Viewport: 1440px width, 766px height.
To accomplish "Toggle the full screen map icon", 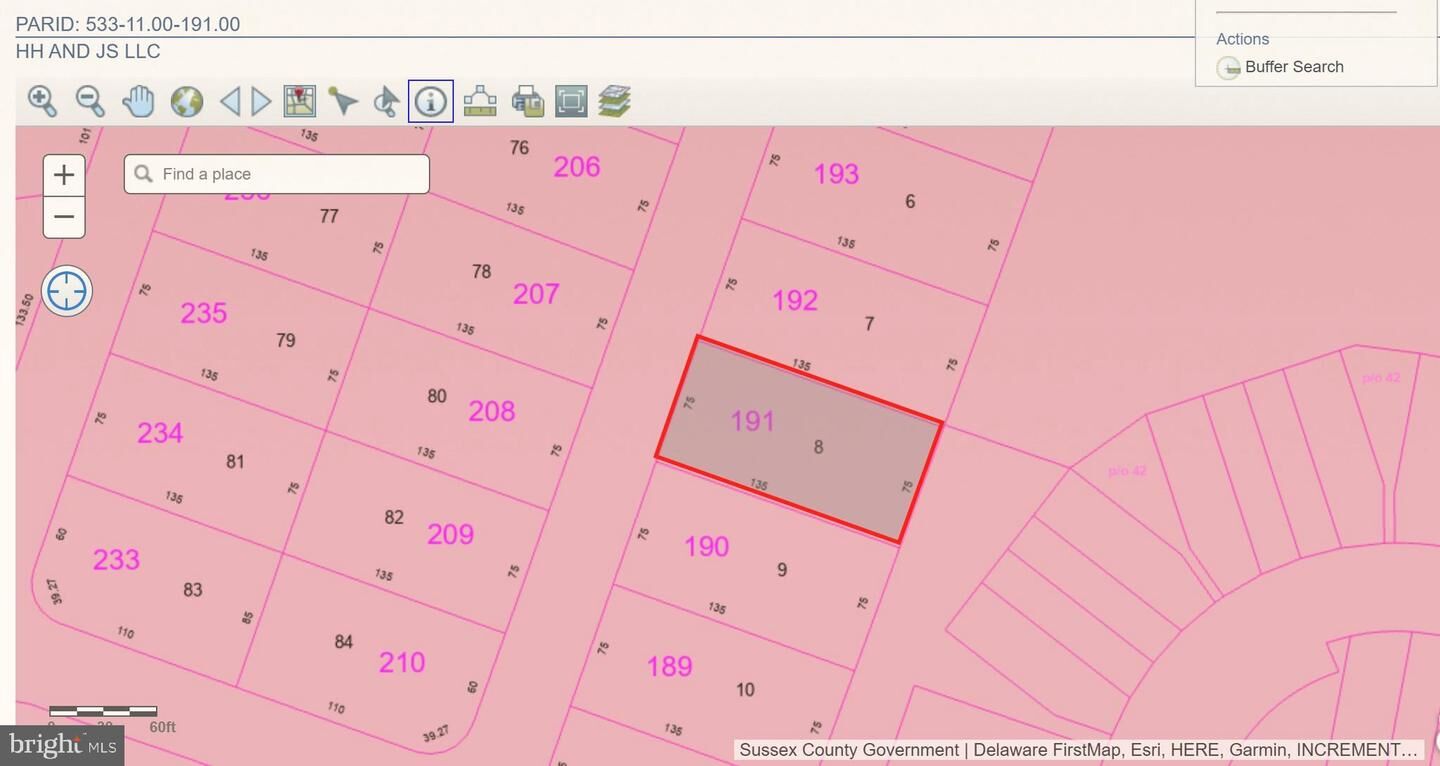I will coord(570,100).
